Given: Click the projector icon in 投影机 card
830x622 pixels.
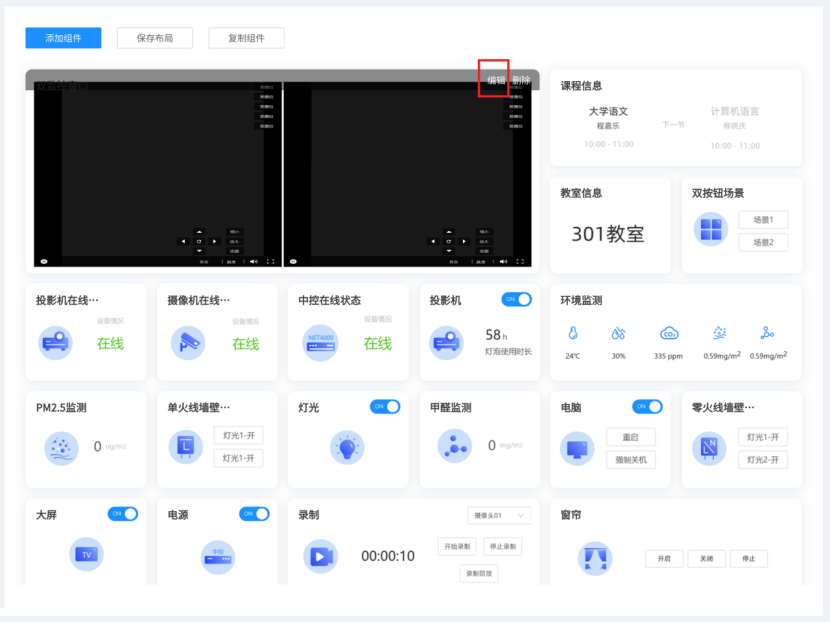Looking at the screenshot, I should (x=446, y=343).
